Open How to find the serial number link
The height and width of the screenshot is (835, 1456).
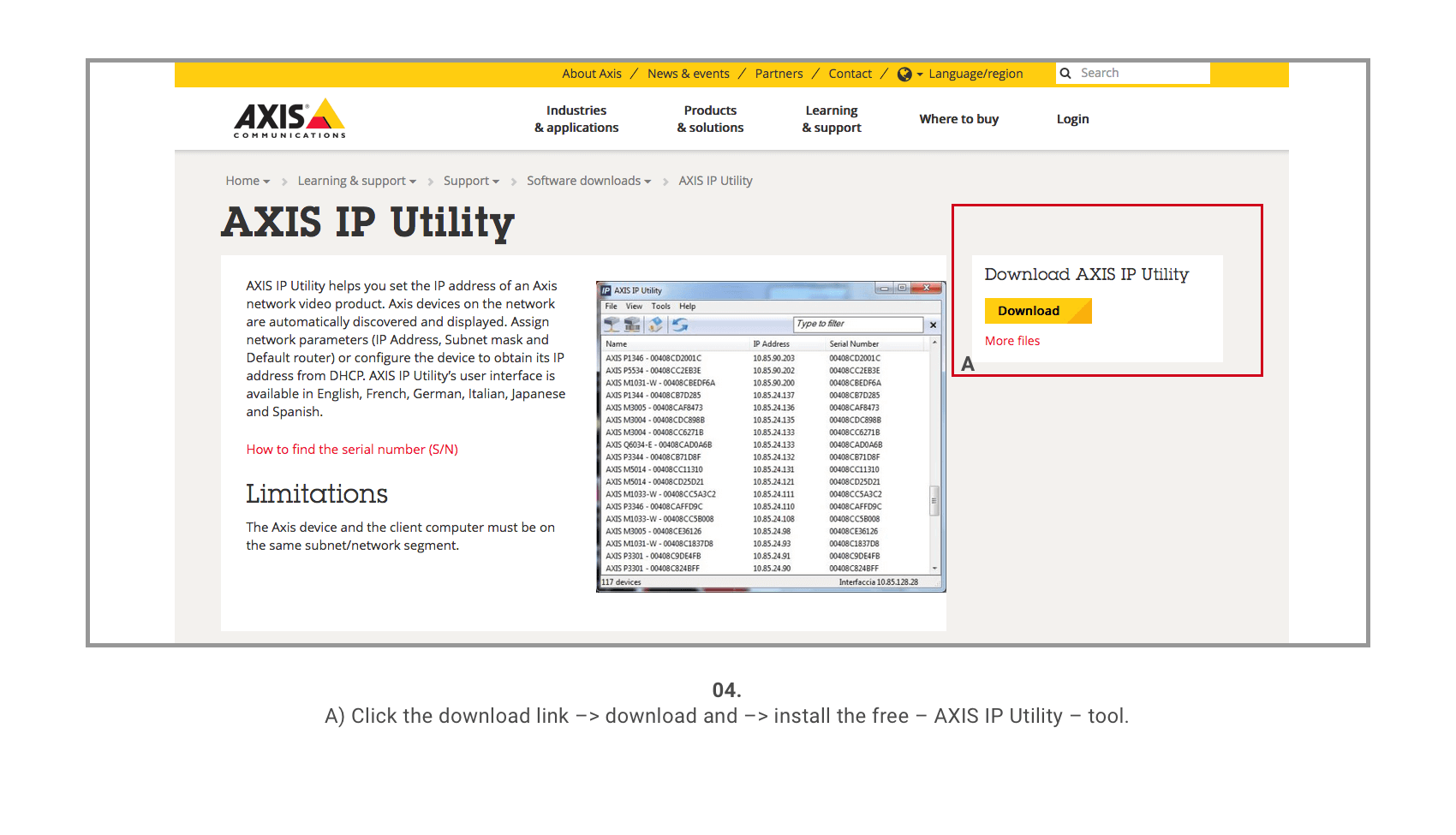(352, 450)
